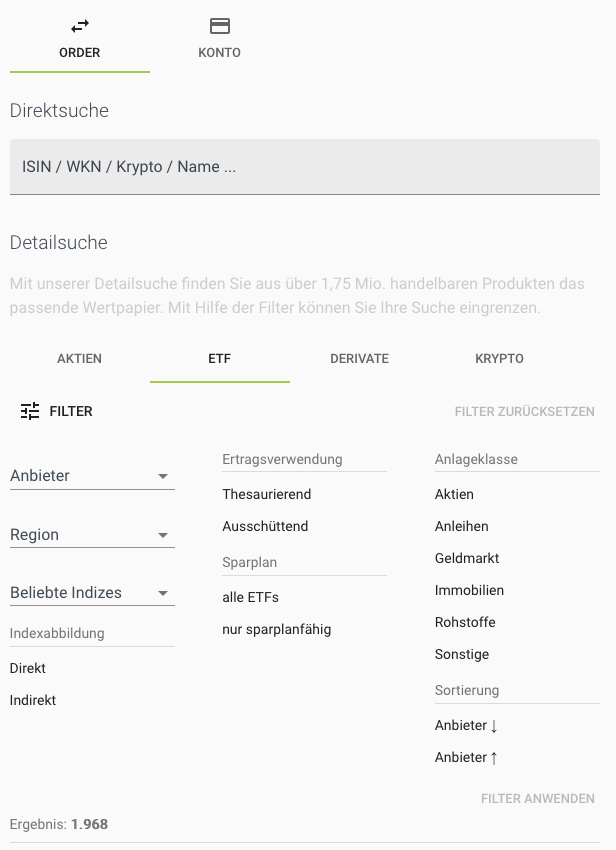The width and height of the screenshot is (616, 850).
Task: Open the Region dropdown
Action: click(92, 535)
